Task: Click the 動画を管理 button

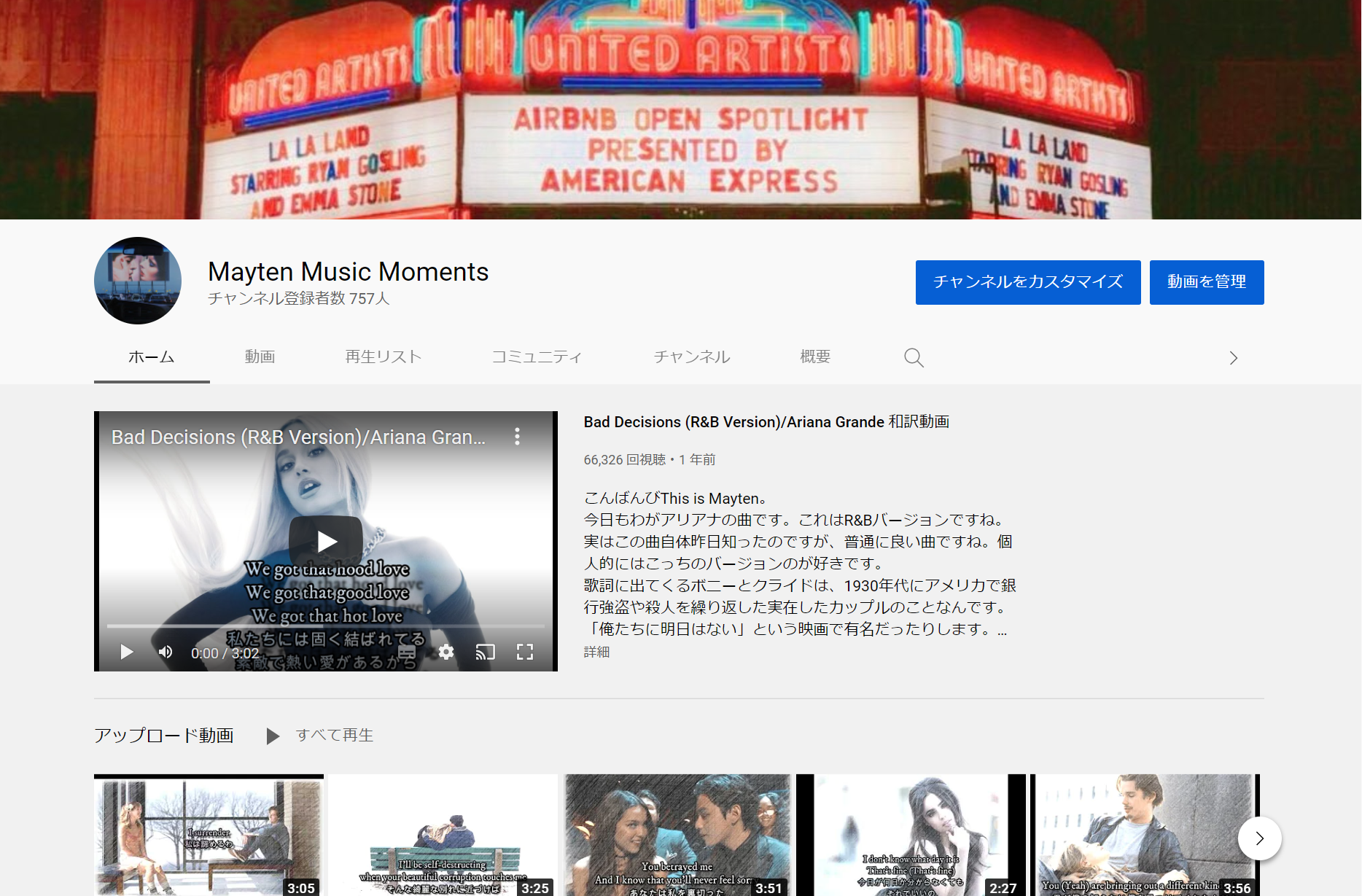Action: (1207, 282)
